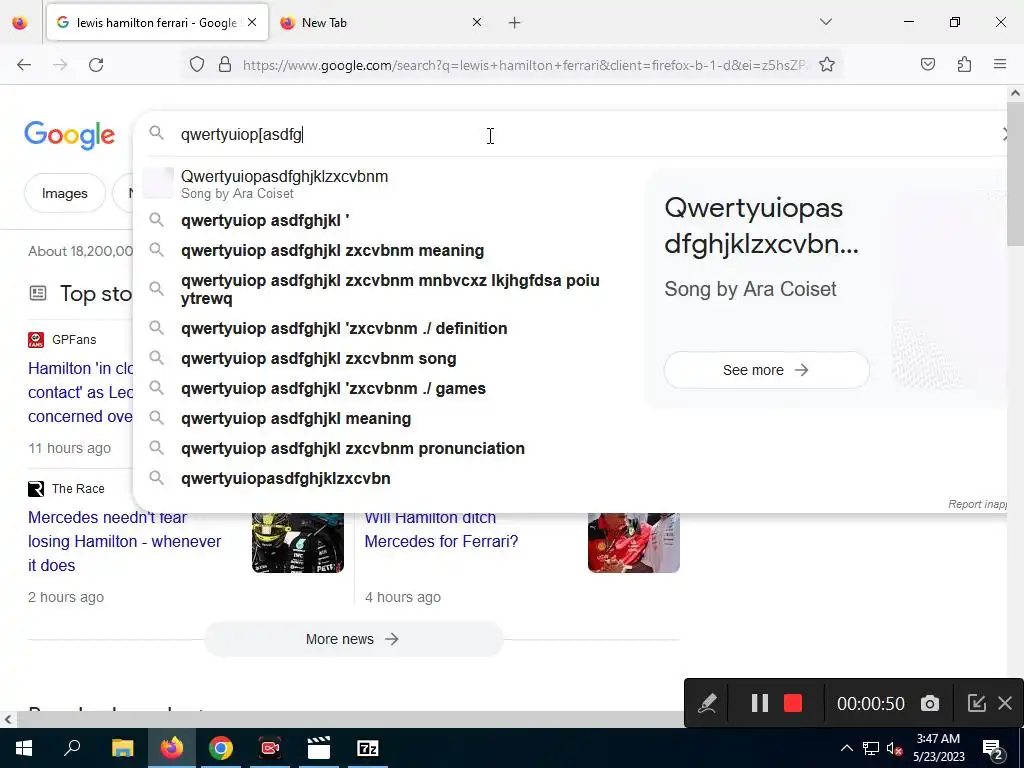
Task: Click the horizontal scrollbar left arrow
Action: (8, 720)
